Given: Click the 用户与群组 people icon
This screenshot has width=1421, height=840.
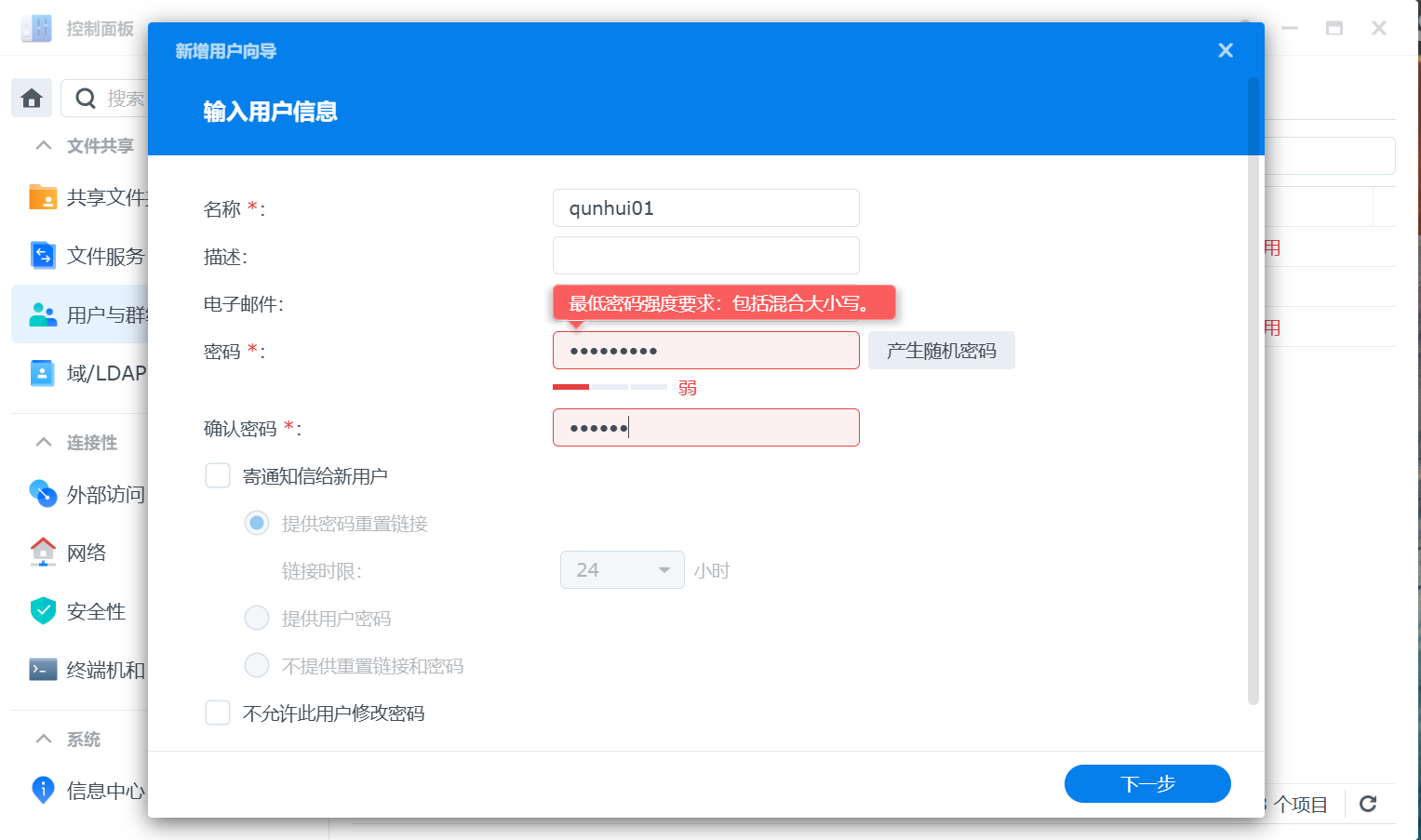Looking at the screenshot, I should click(43, 314).
